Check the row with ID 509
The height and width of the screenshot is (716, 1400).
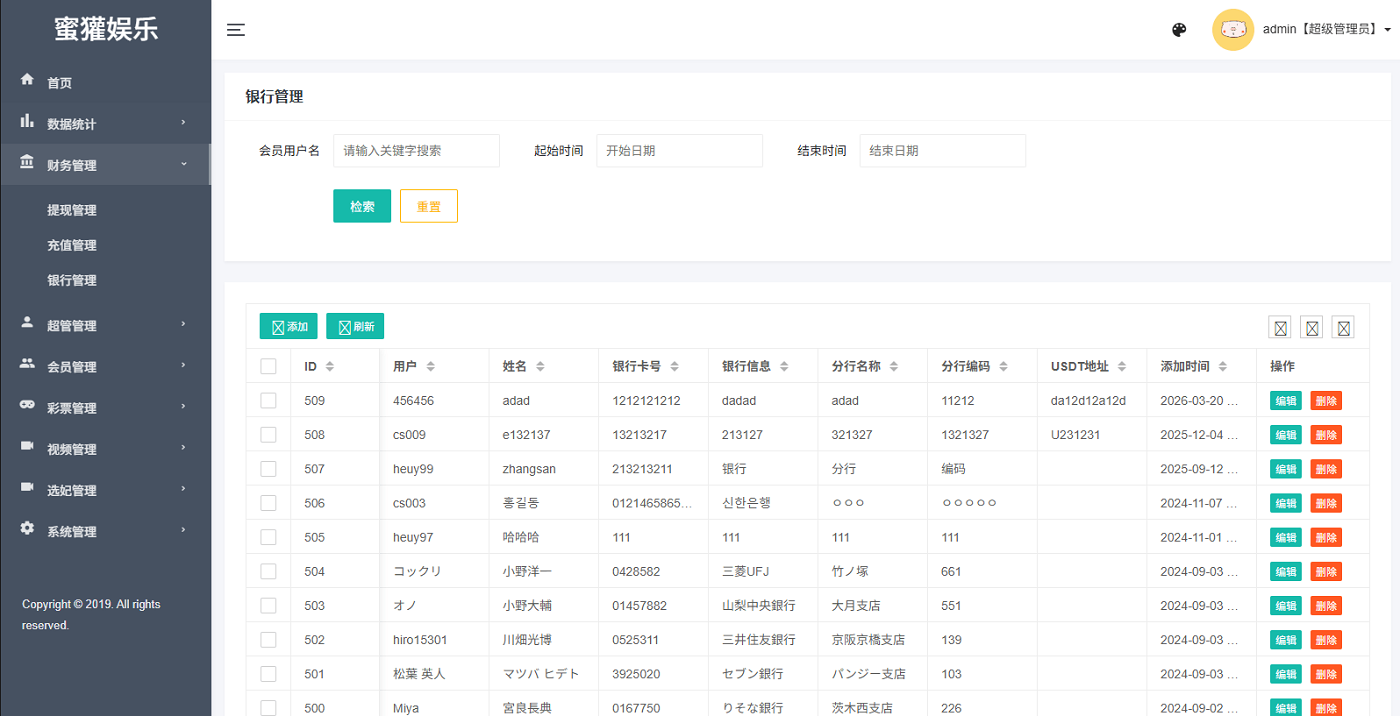pyautogui.click(x=268, y=400)
